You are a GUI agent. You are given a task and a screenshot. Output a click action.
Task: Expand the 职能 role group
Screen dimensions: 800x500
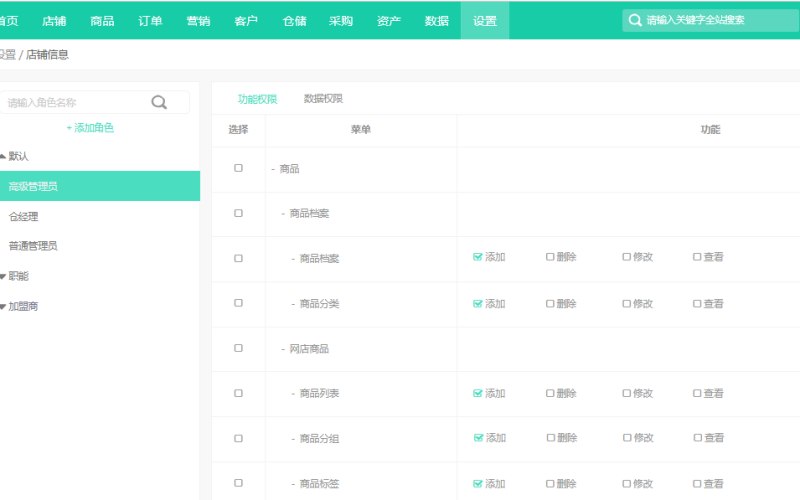3,277
